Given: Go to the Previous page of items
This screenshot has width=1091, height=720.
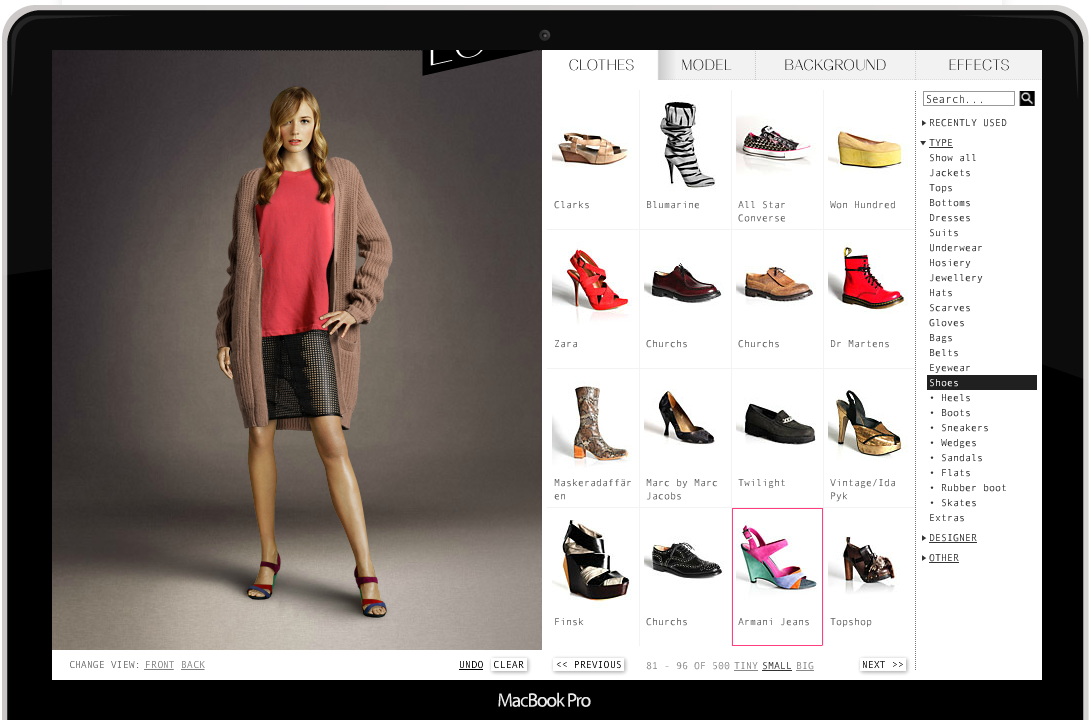Looking at the screenshot, I should (589, 665).
